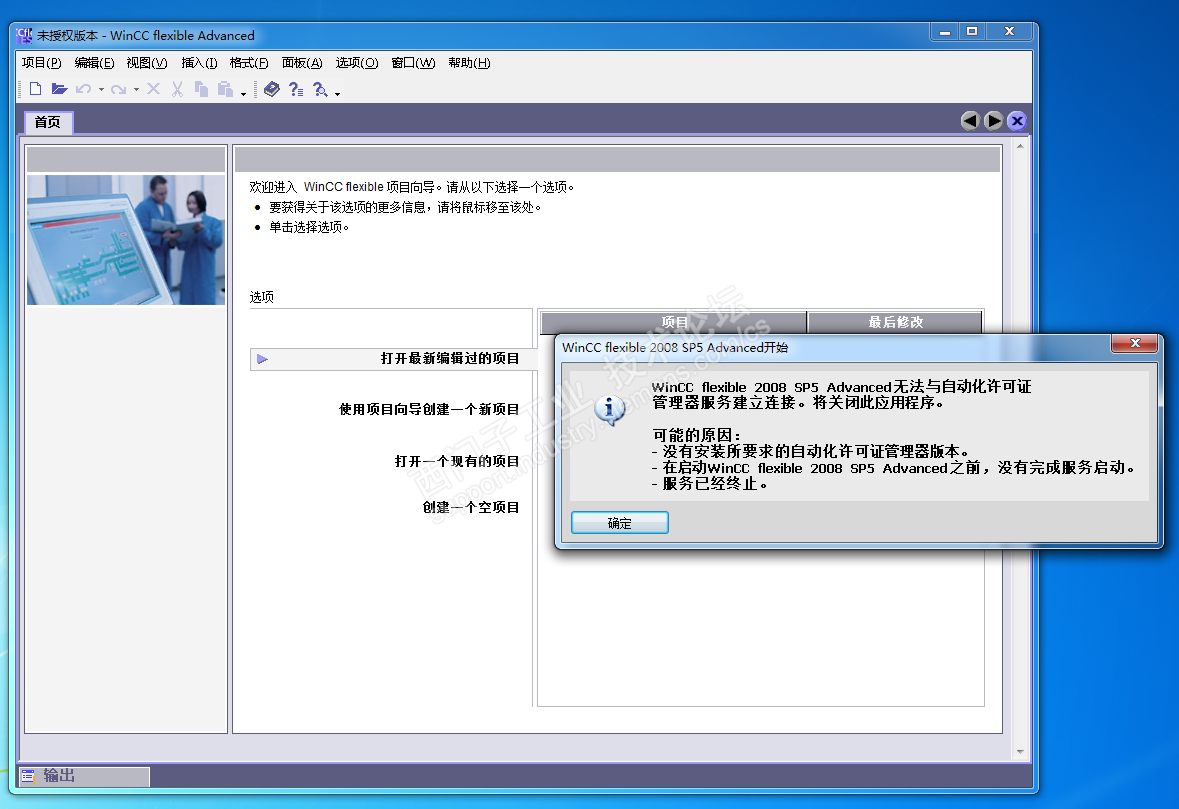Screen dimensions: 1179x809
Task: Click the Copy icon in toolbar
Action: pos(201,89)
